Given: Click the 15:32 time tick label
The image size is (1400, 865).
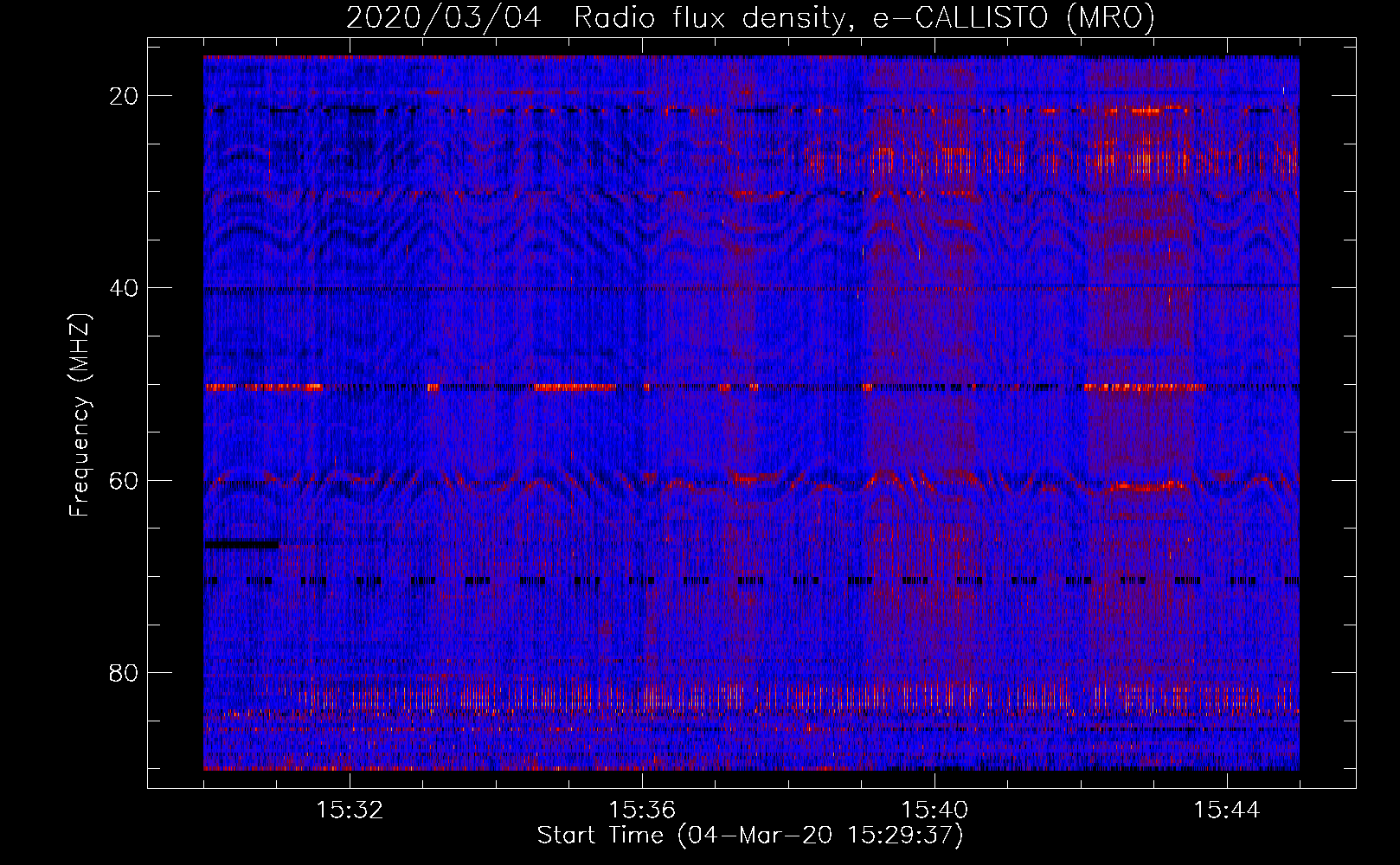Looking at the screenshot, I should [350, 811].
